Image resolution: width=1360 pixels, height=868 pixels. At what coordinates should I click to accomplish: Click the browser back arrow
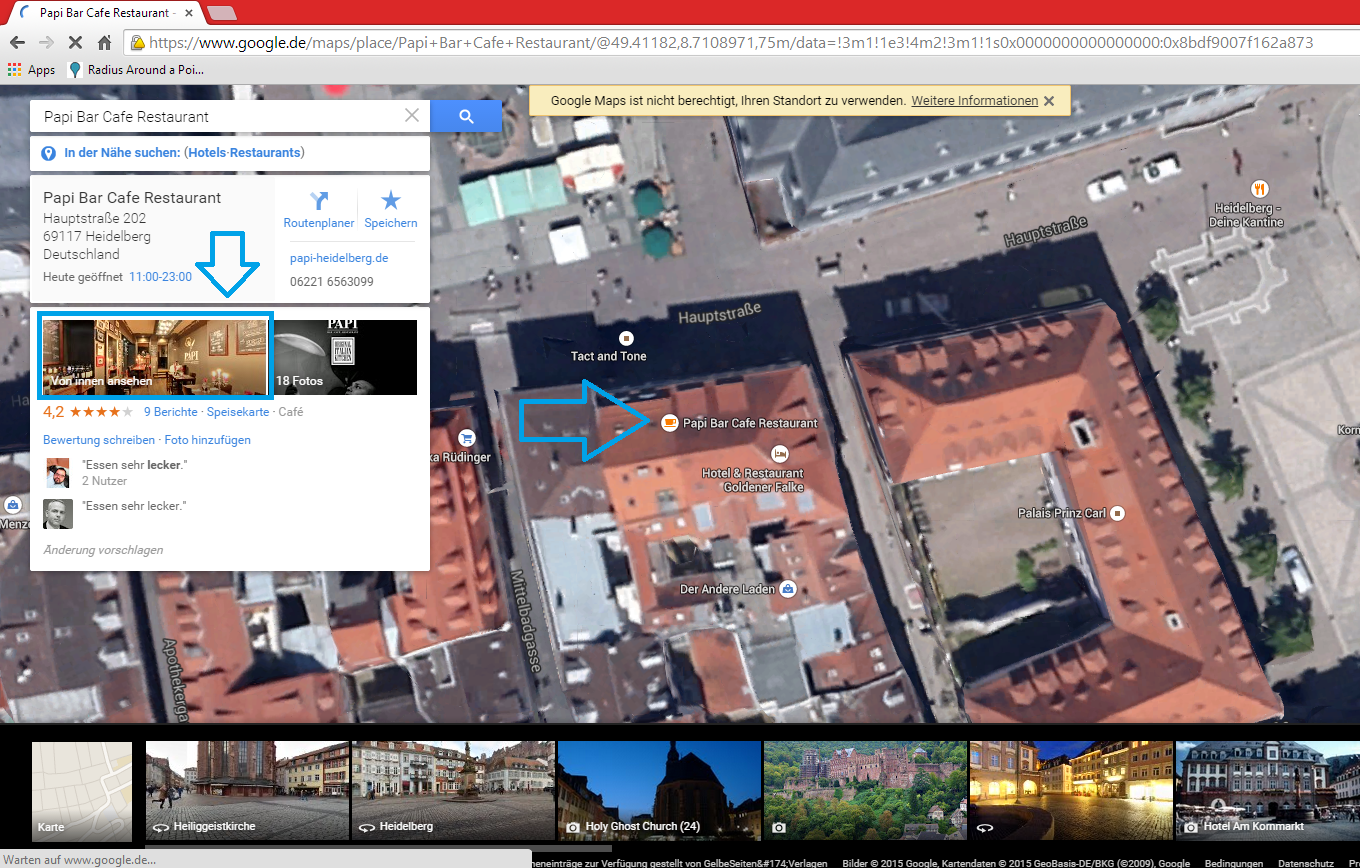tap(17, 43)
